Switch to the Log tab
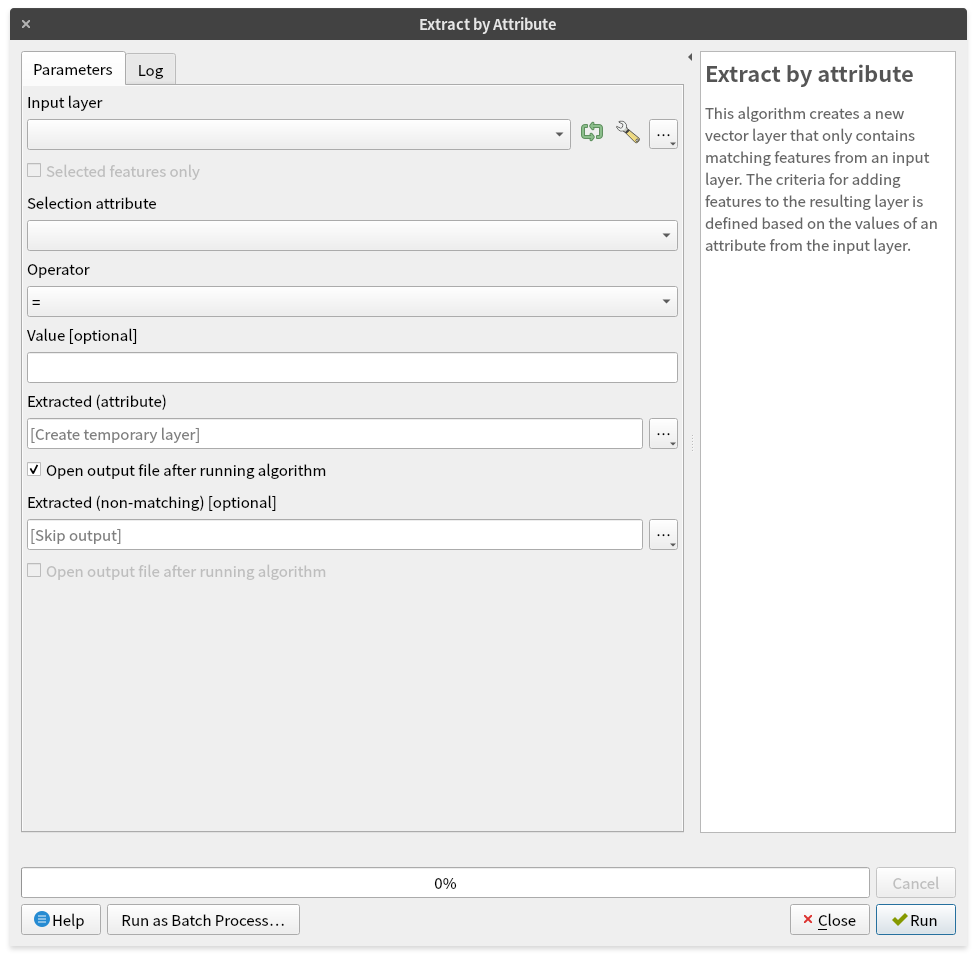This screenshot has height=957, width=977. pos(150,70)
